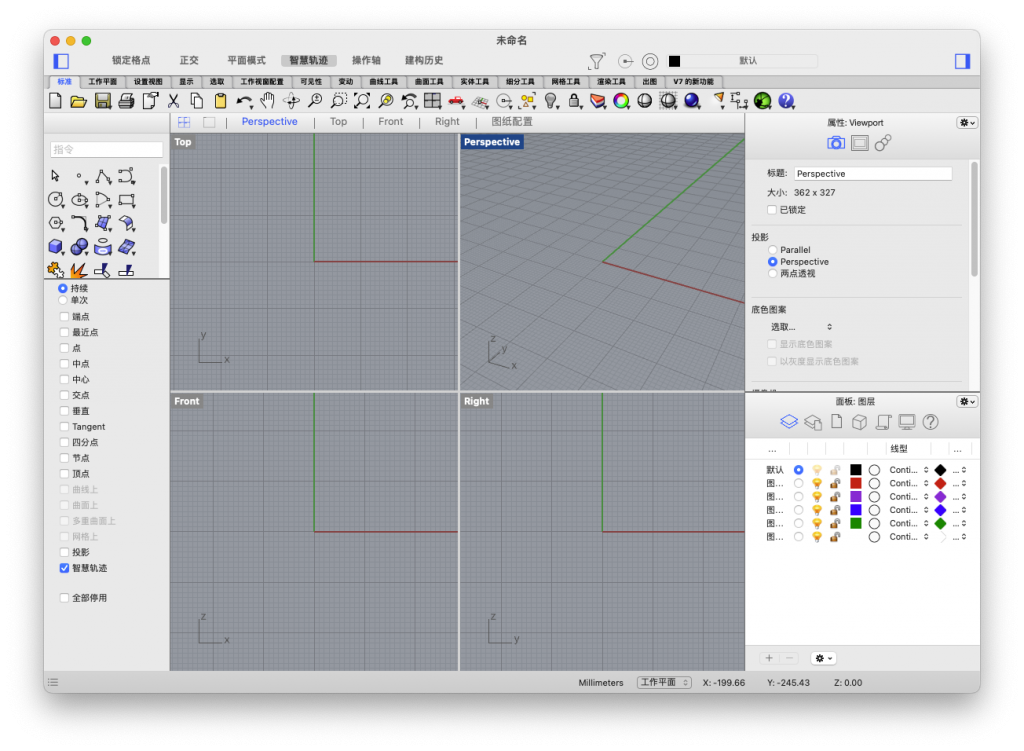Click the red car icon
1024x751 pixels.
click(456, 101)
